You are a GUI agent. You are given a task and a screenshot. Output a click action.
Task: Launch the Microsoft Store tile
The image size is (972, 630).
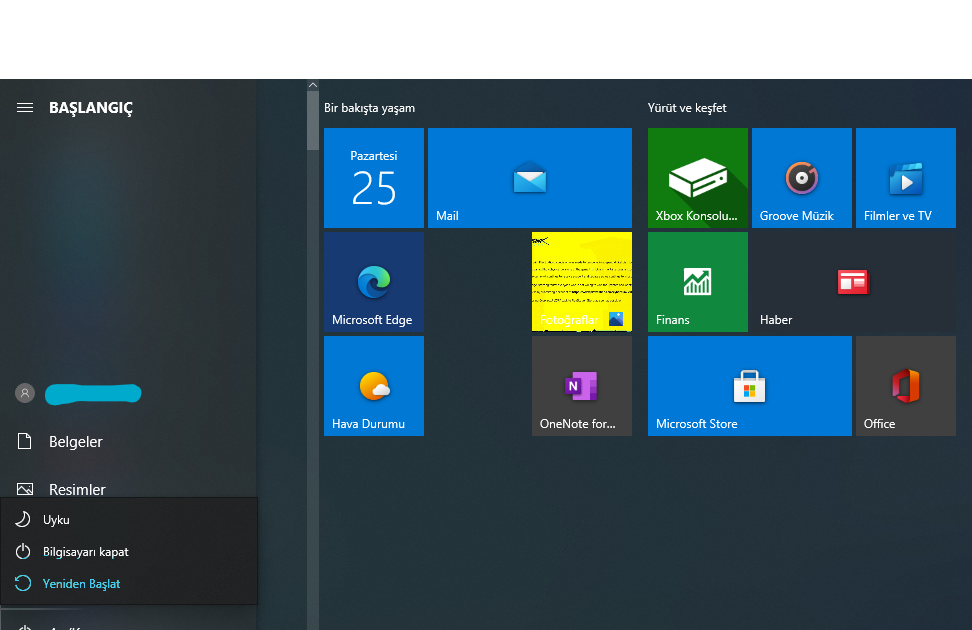coord(750,386)
